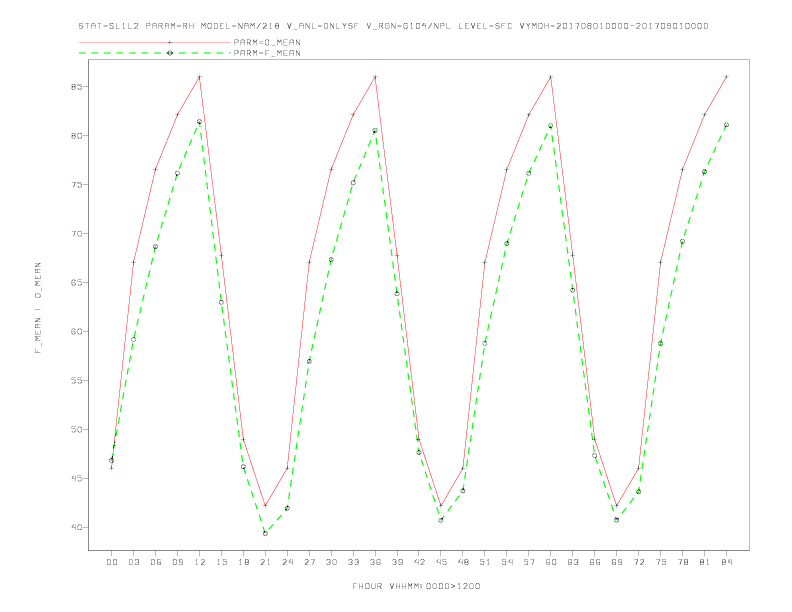792x612 pixels.
Task: Click y-axis tick value 75
Action: point(76,185)
